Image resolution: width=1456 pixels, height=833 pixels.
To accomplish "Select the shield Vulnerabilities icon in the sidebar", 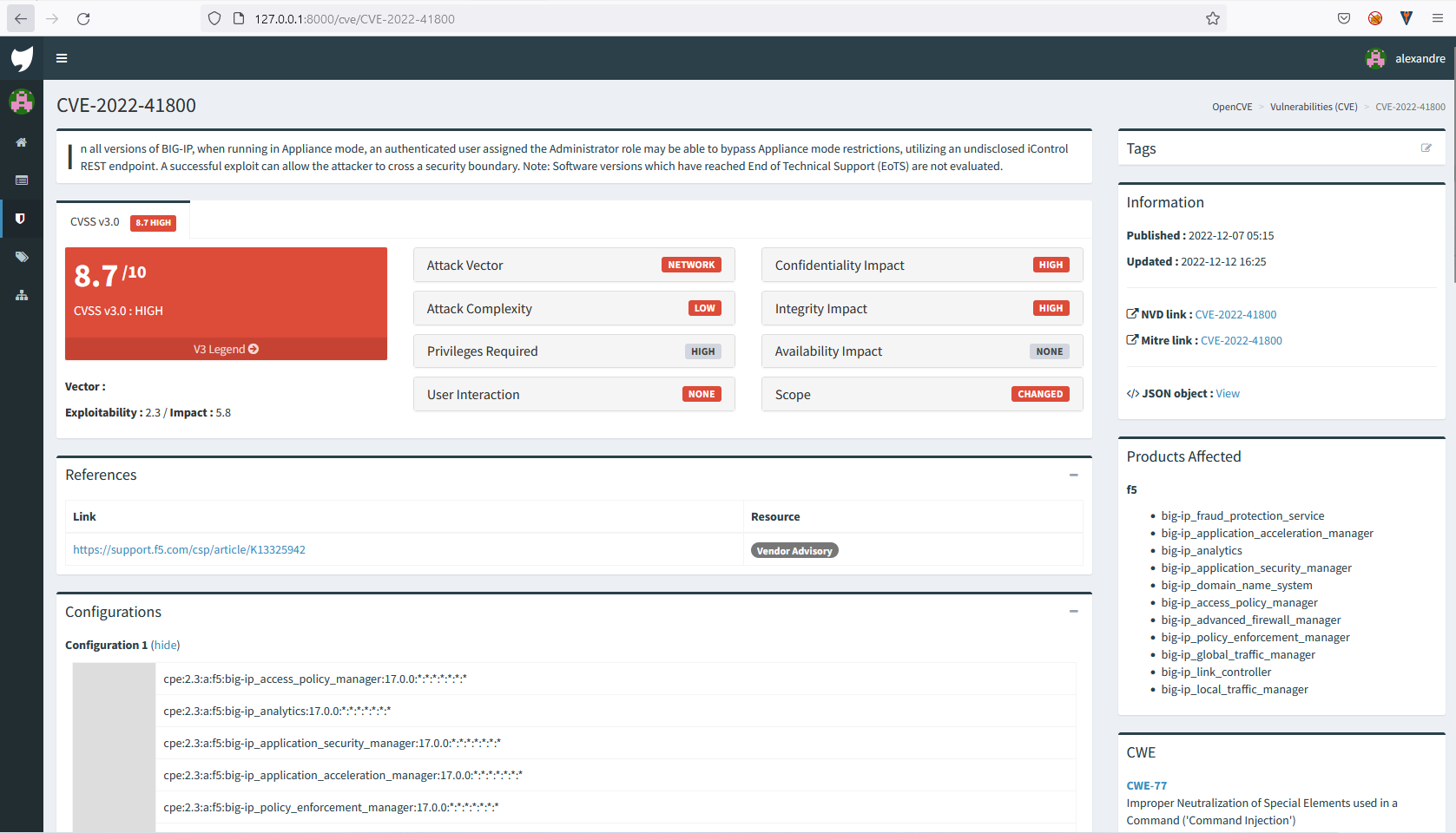I will (x=21, y=218).
